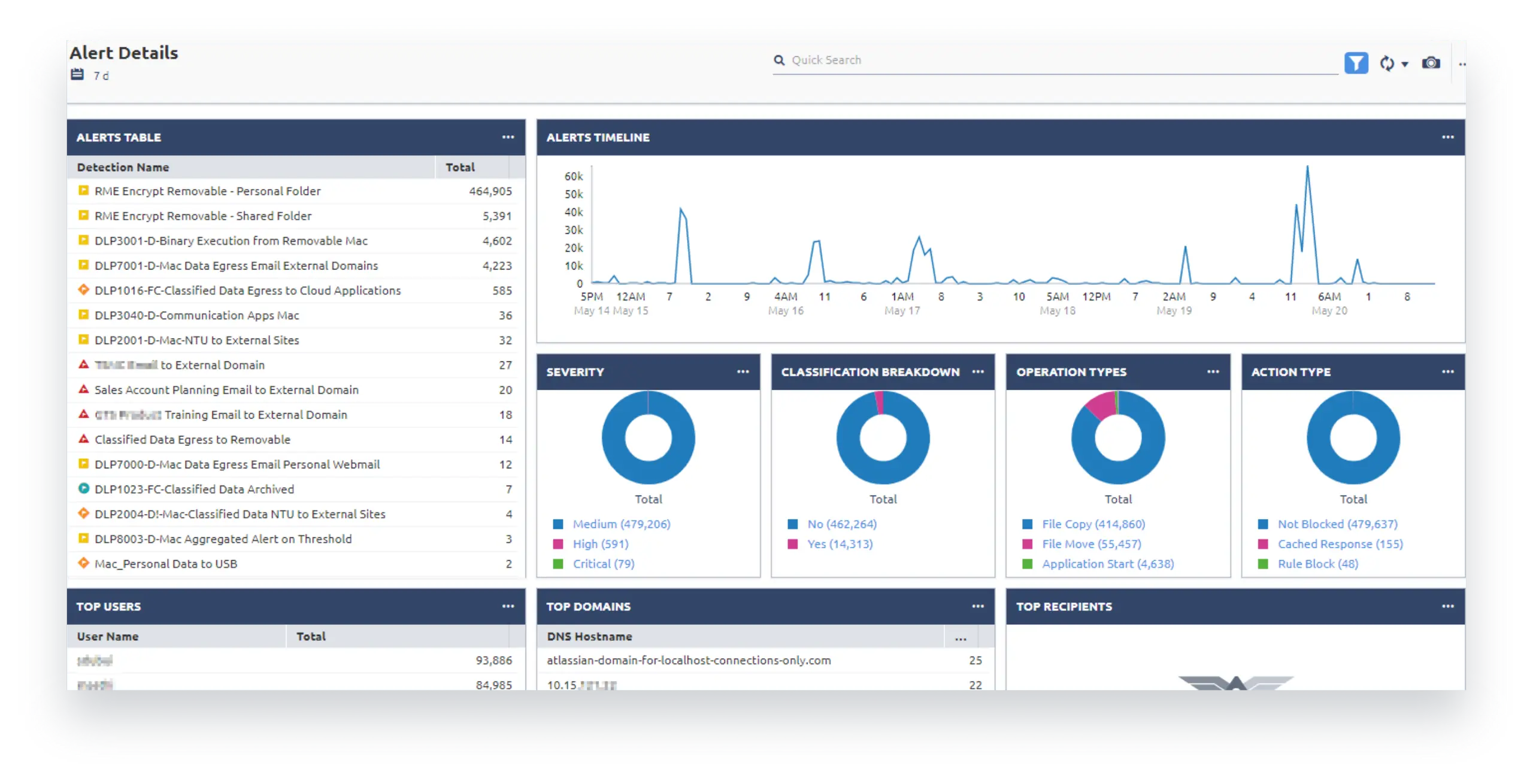Open Classification Breakdown panel ellipsis menu
Image resolution: width=1533 pixels, height=784 pixels.
coord(978,372)
